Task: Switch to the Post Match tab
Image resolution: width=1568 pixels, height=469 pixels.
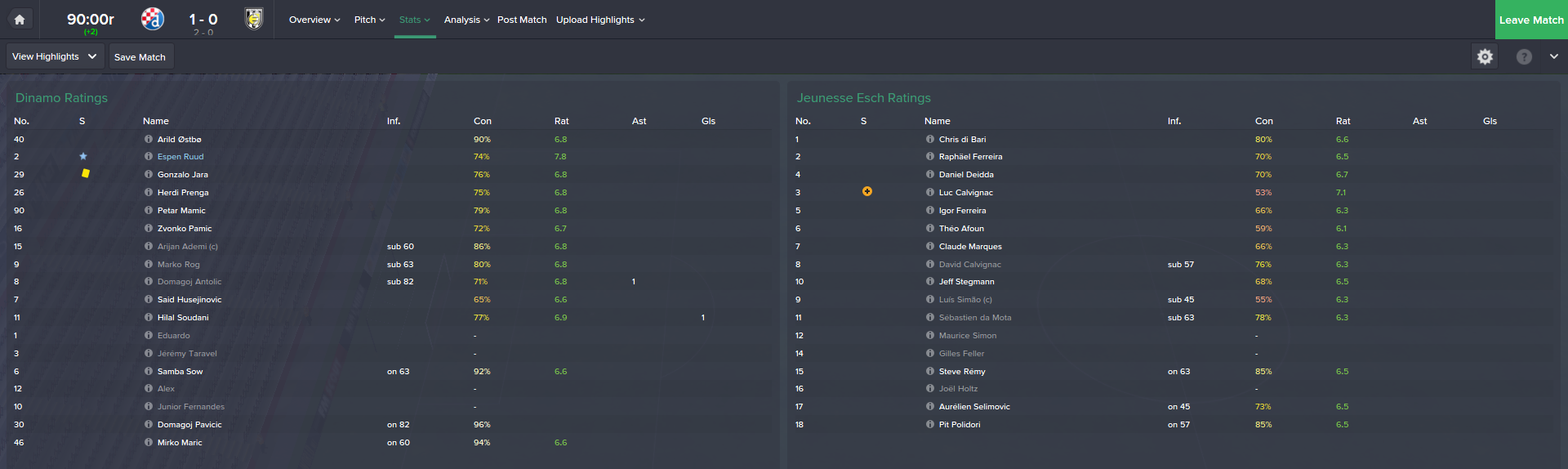Action: tap(522, 20)
